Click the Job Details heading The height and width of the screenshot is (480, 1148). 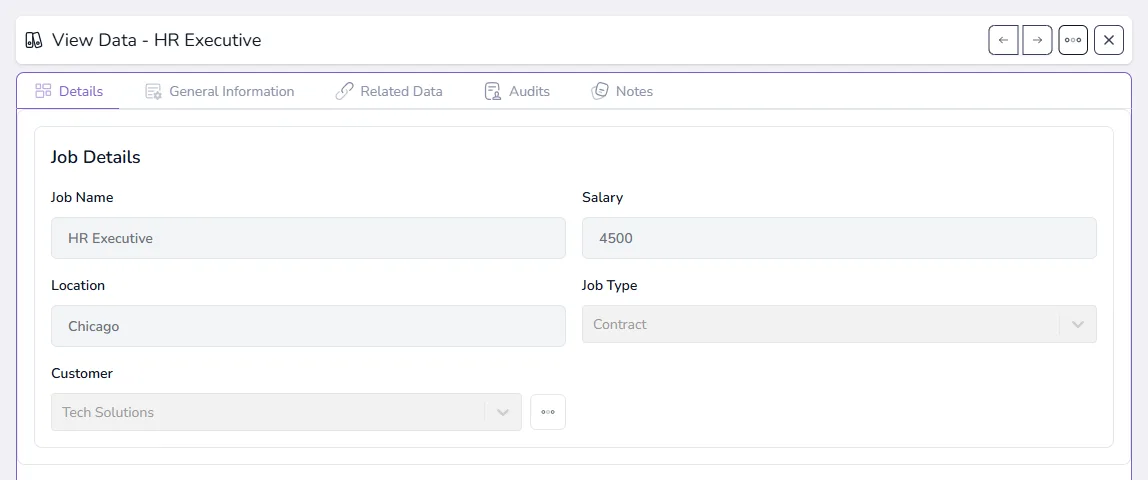[96, 157]
